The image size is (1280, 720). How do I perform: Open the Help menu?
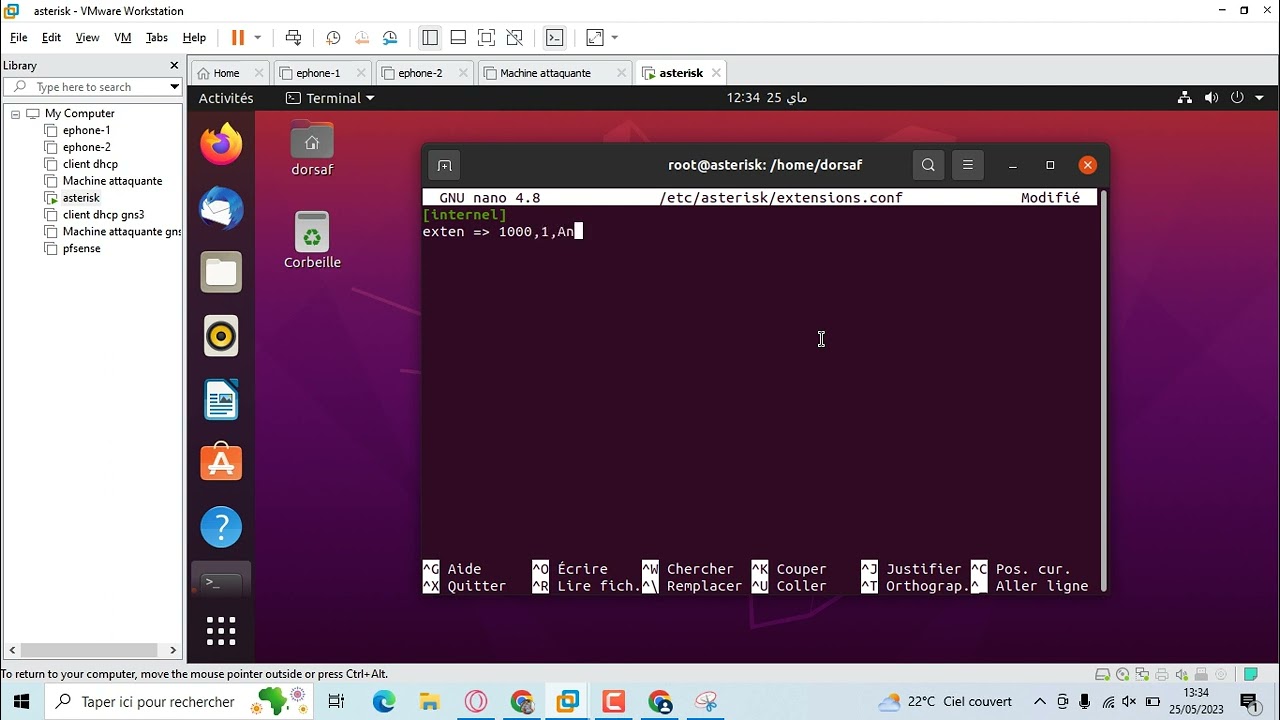[x=194, y=38]
